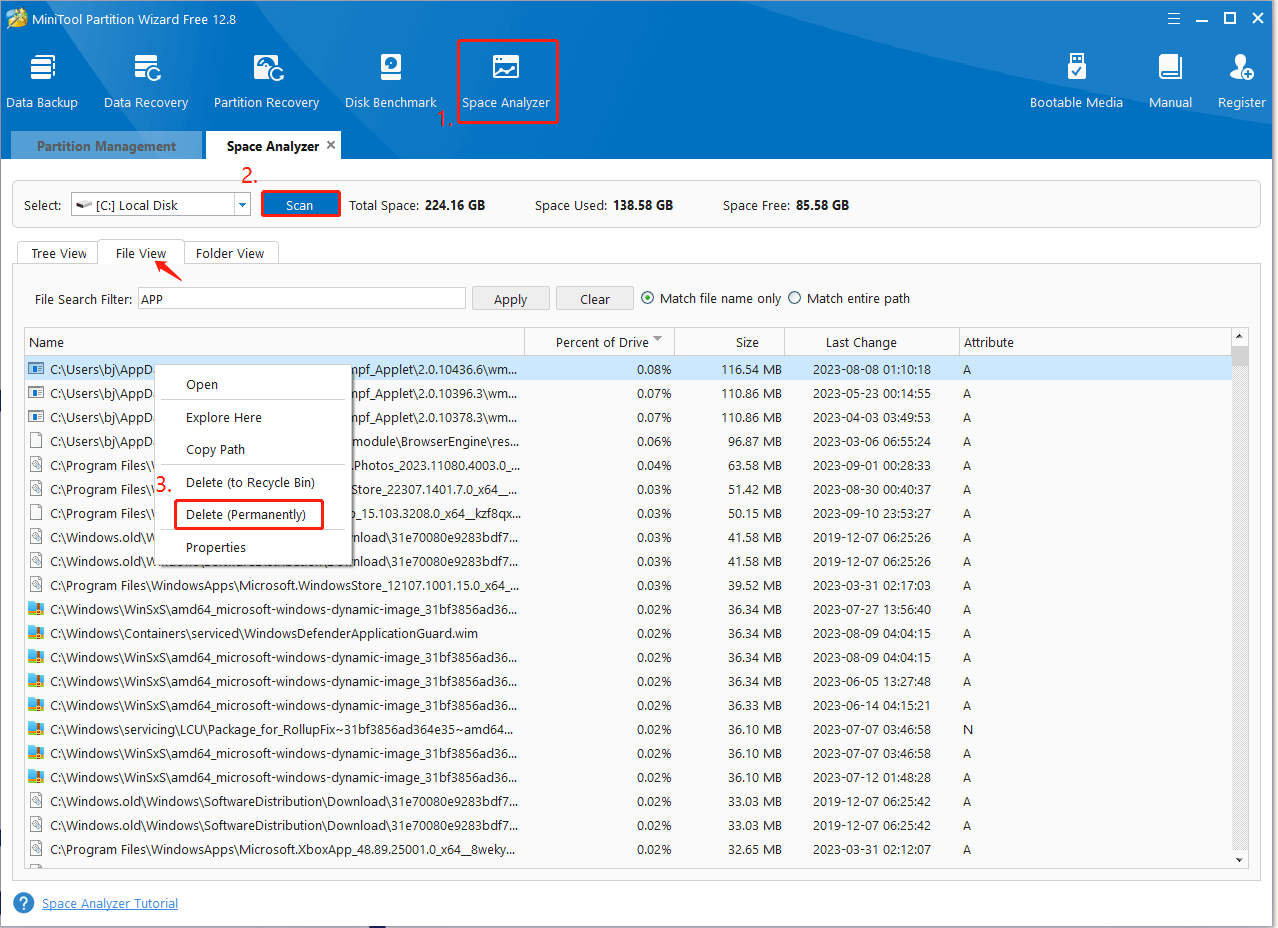Select the Package_for_RollupFix row

coord(629,729)
